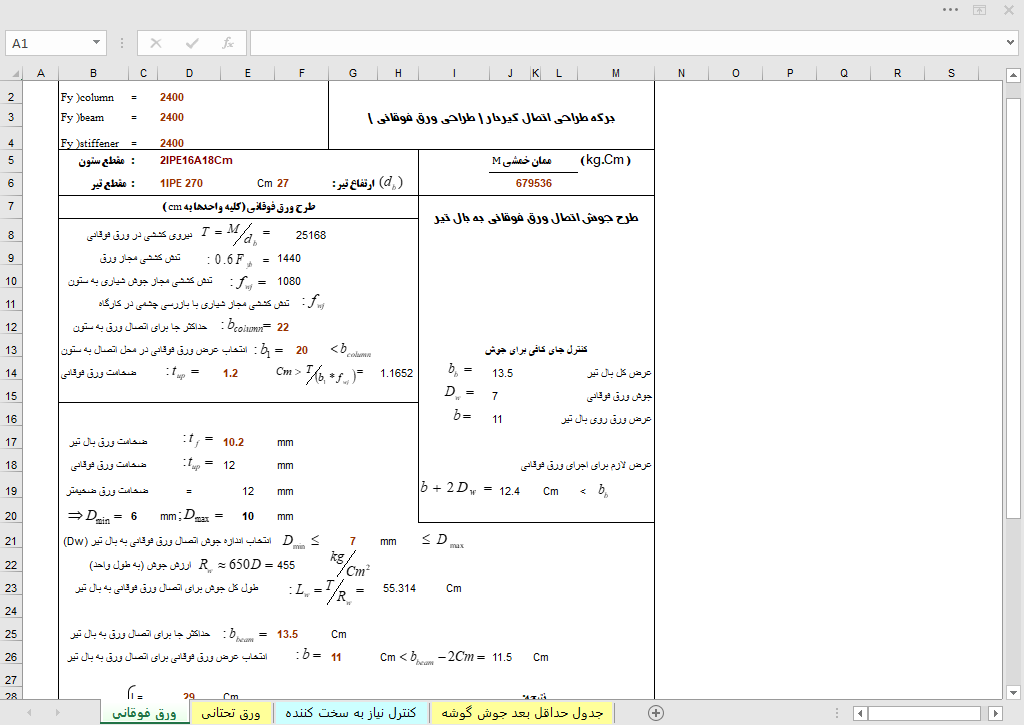Open the کنترل نیاز به سخت کننده tab

[x=351, y=713]
